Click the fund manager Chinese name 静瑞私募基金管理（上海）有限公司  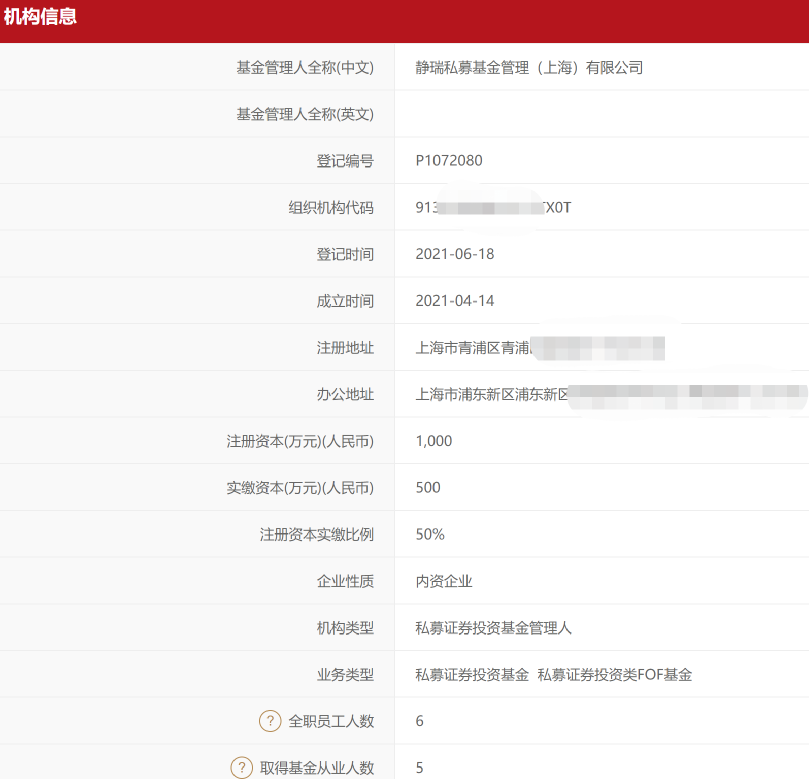[530, 66]
